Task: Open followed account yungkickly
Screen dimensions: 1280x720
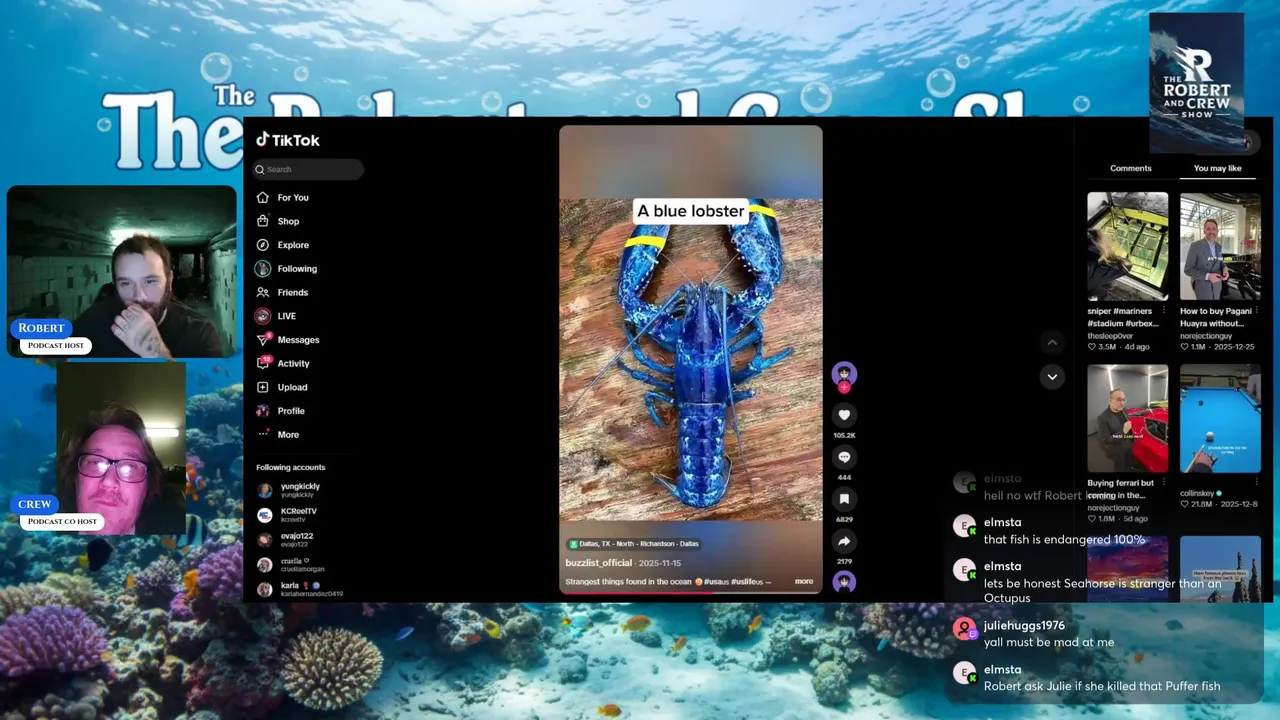Action: click(x=300, y=490)
